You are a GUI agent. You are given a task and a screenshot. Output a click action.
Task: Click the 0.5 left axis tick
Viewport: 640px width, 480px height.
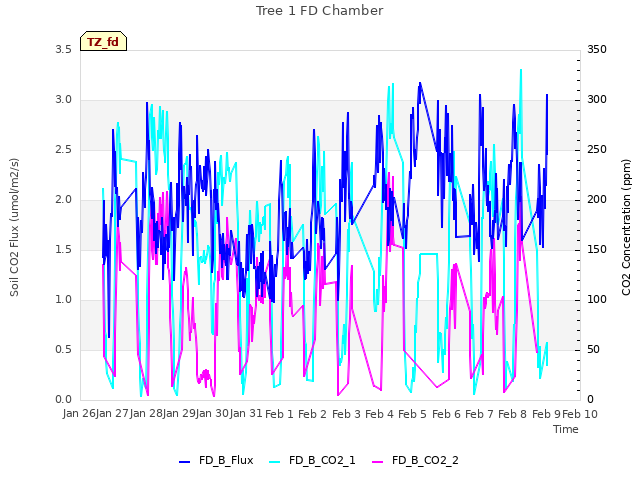click(x=64, y=350)
